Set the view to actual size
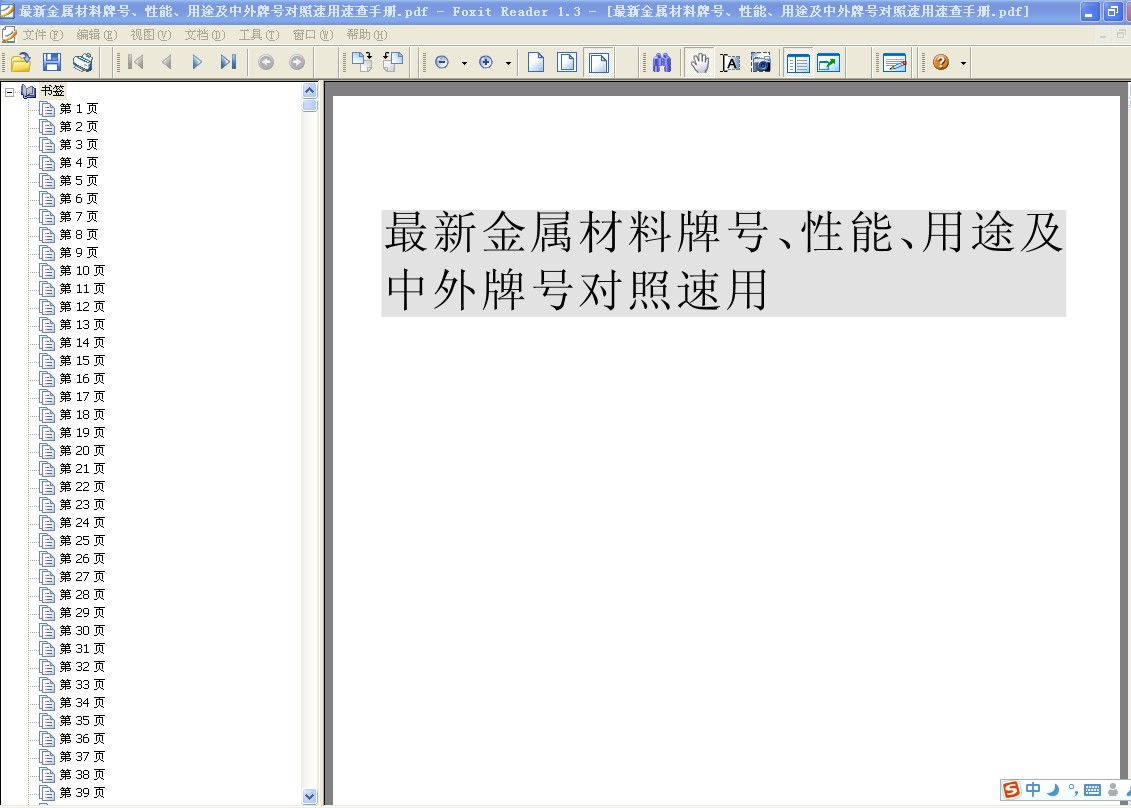1131x808 pixels. point(536,63)
